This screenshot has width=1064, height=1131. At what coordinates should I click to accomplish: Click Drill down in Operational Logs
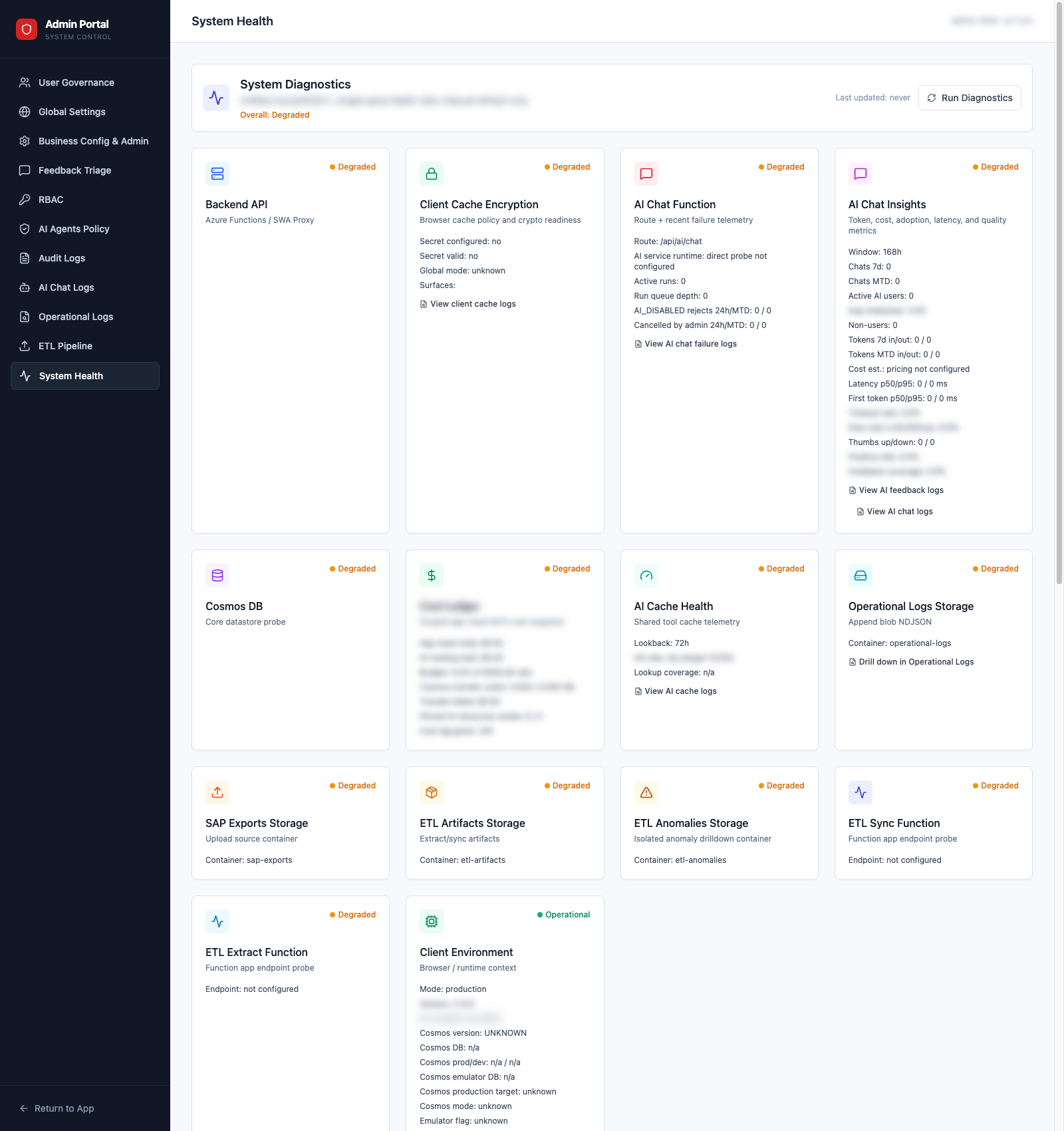(x=911, y=662)
